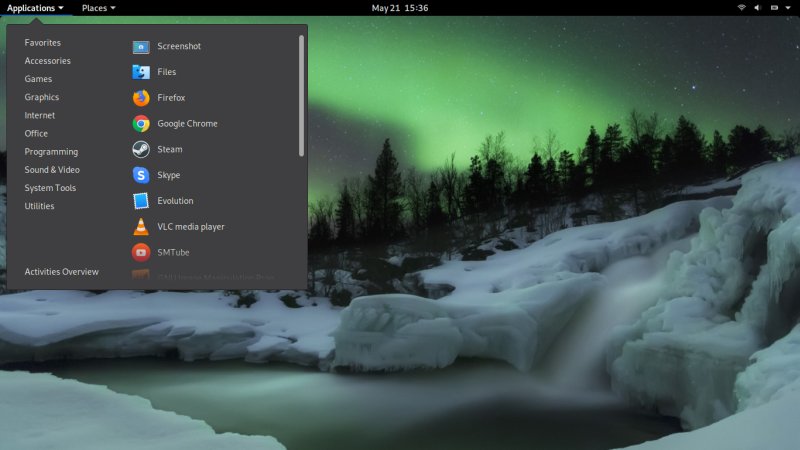Launch Files from its label
This screenshot has height=450, width=800.
pos(167,72)
